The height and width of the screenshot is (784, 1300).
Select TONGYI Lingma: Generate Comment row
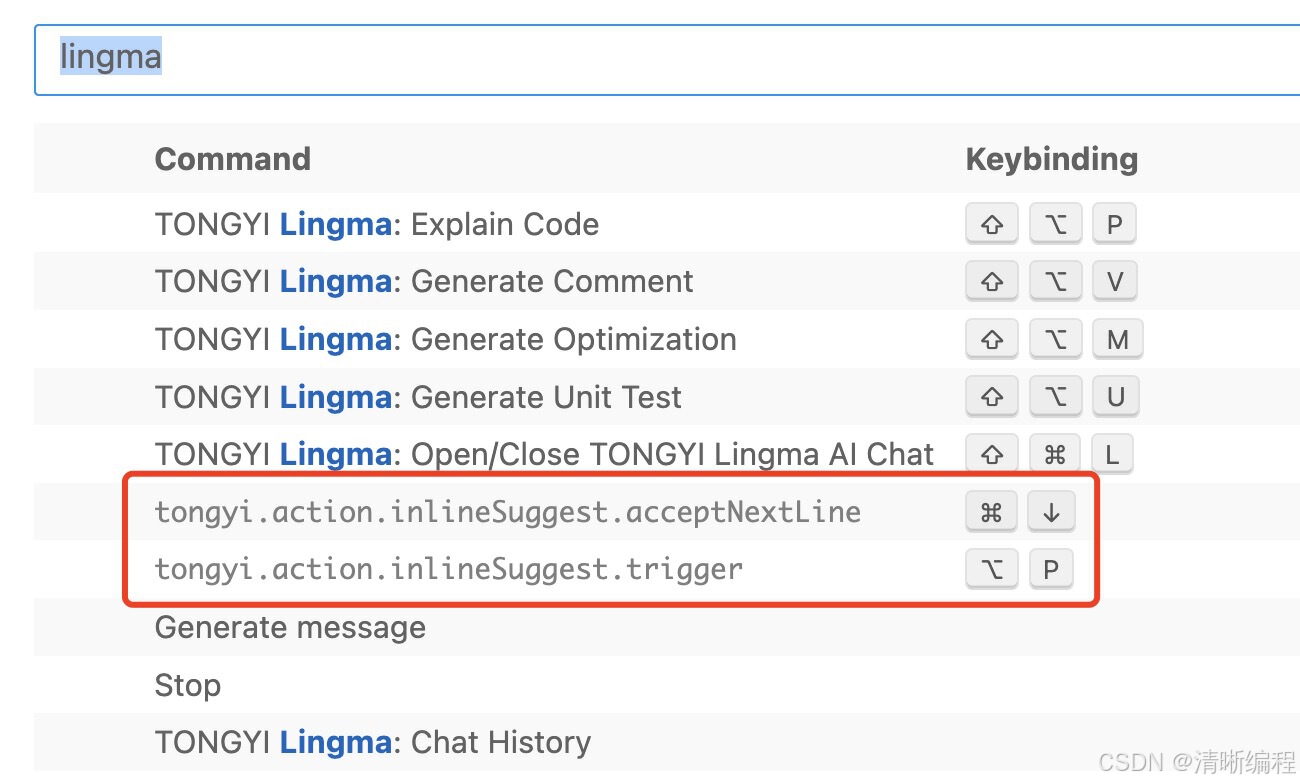tap(667, 282)
